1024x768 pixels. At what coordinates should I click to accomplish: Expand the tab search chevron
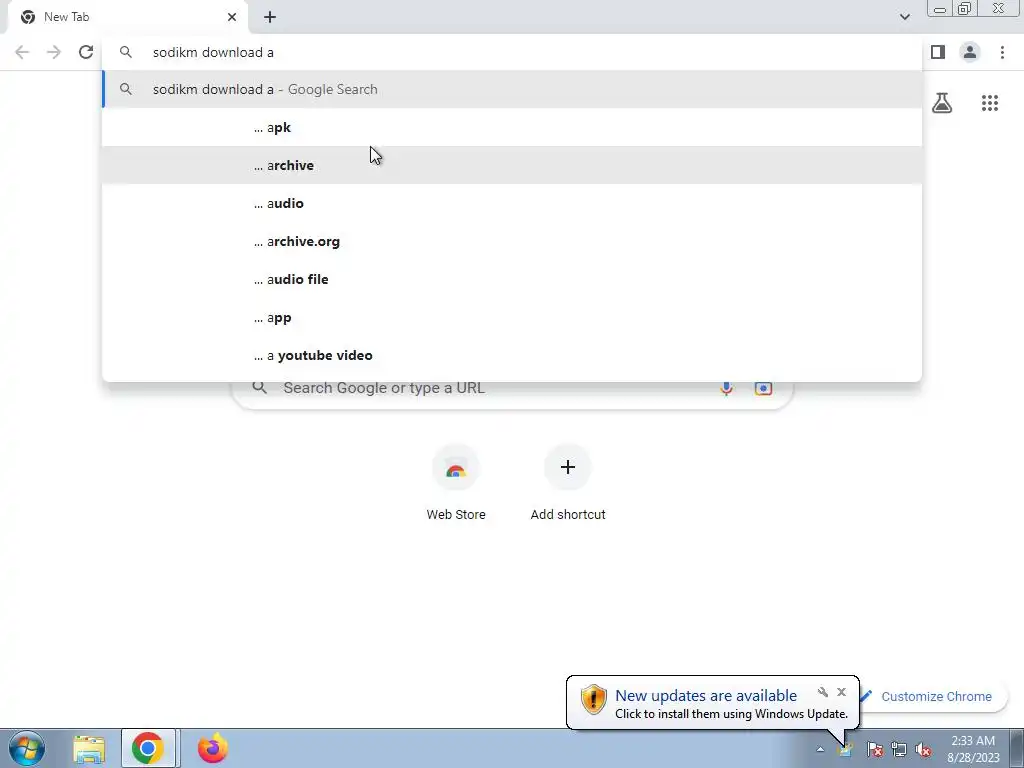904,17
